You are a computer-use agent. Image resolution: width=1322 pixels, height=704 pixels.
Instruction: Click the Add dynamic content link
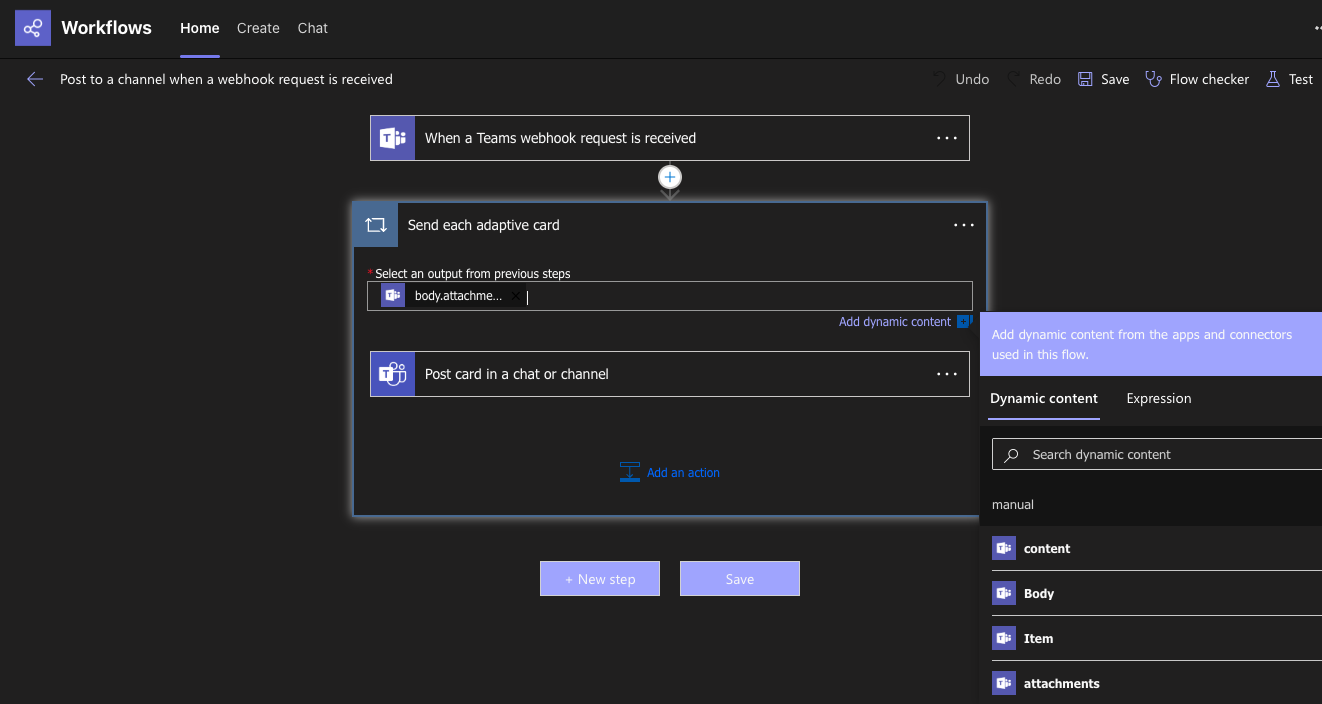click(895, 322)
